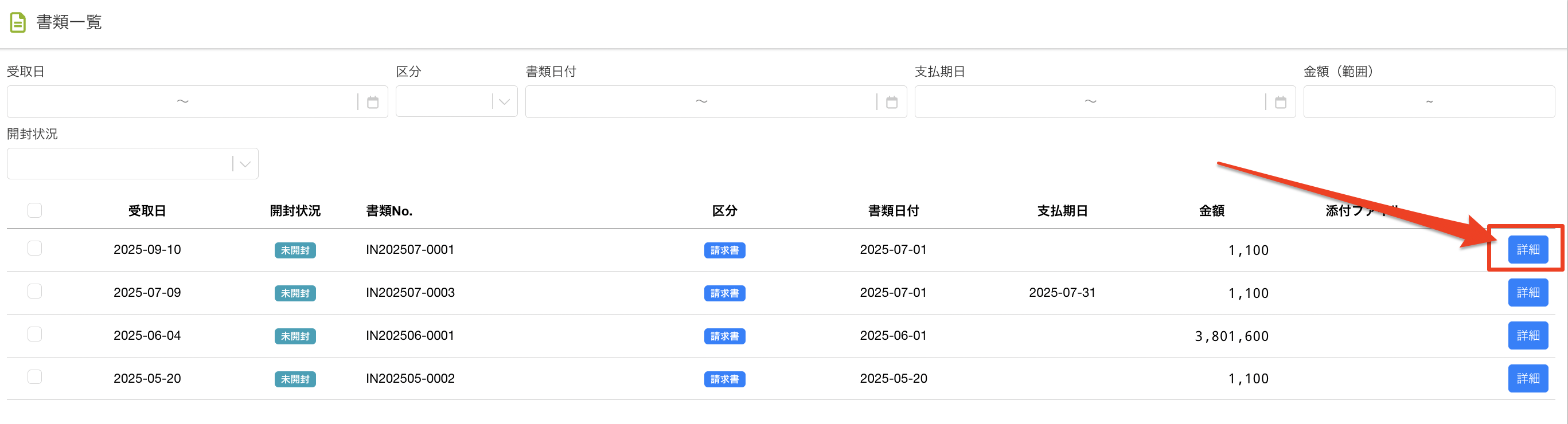Image resolution: width=1568 pixels, height=424 pixels.
Task: Check the row checkbox for IN202507-0003
Action: [x=34, y=292]
